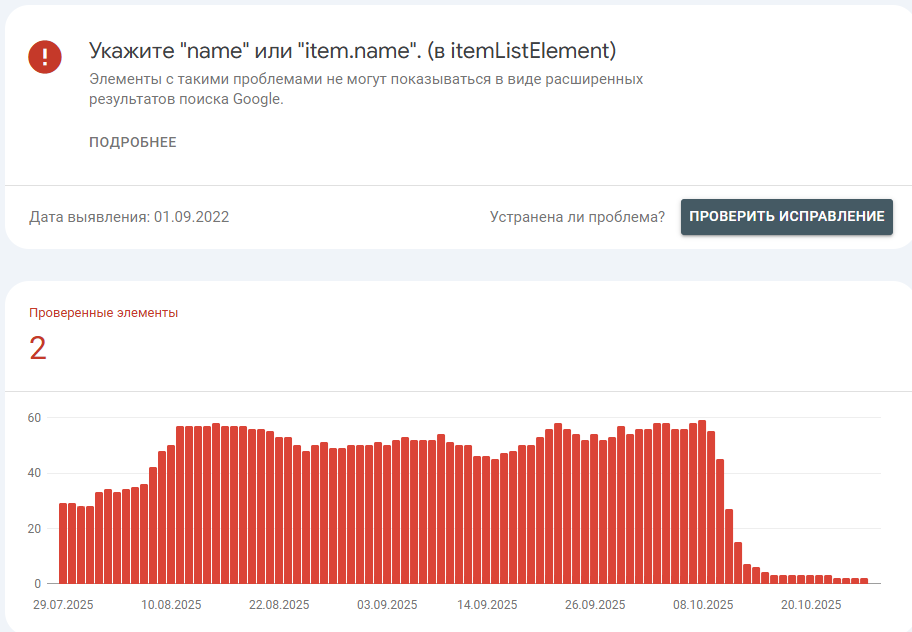Click the first bar in the chart
Screen dimensions: 912x632
pos(63,543)
